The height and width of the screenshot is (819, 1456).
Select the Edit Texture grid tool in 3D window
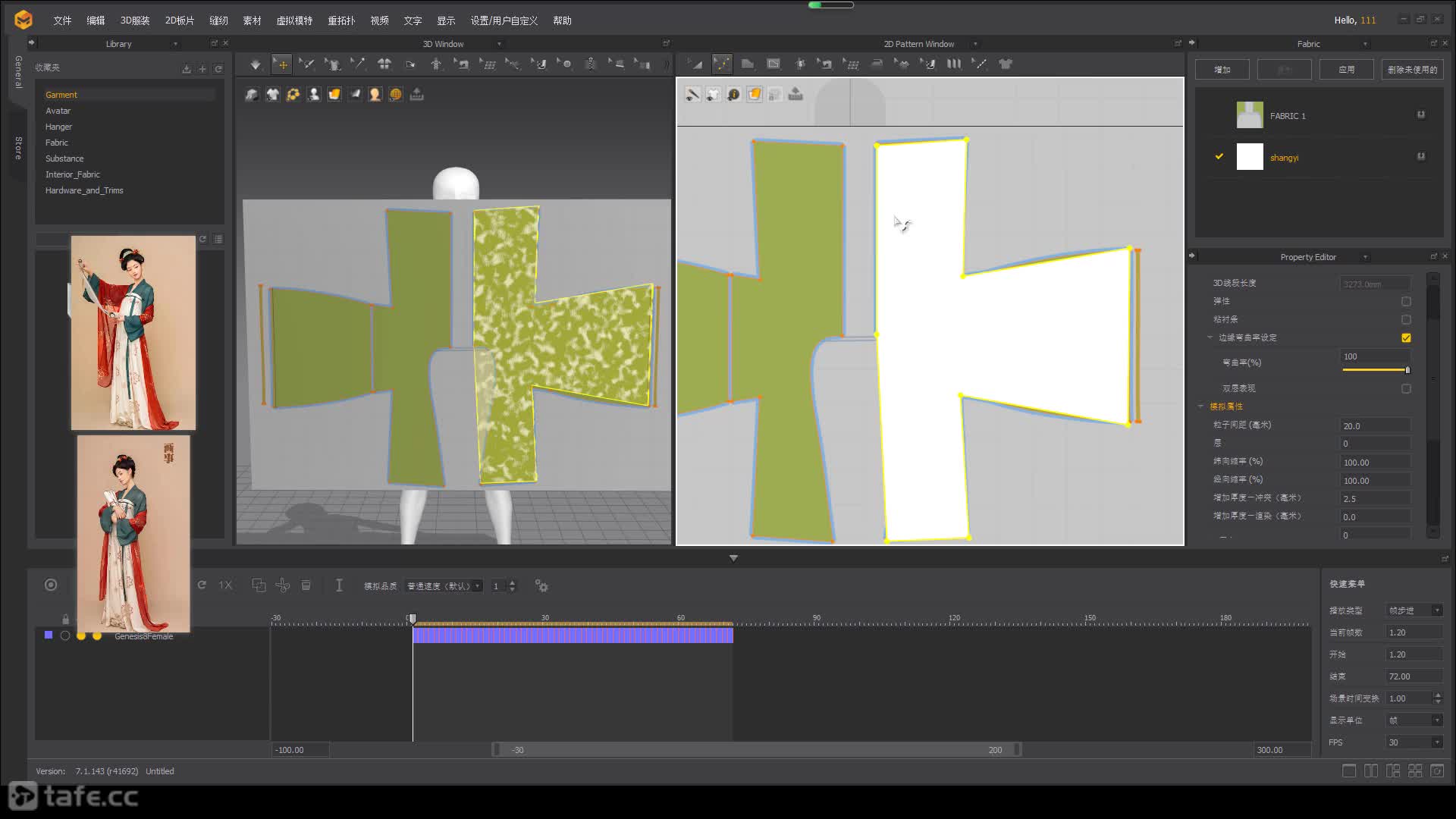[x=488, y=64]
